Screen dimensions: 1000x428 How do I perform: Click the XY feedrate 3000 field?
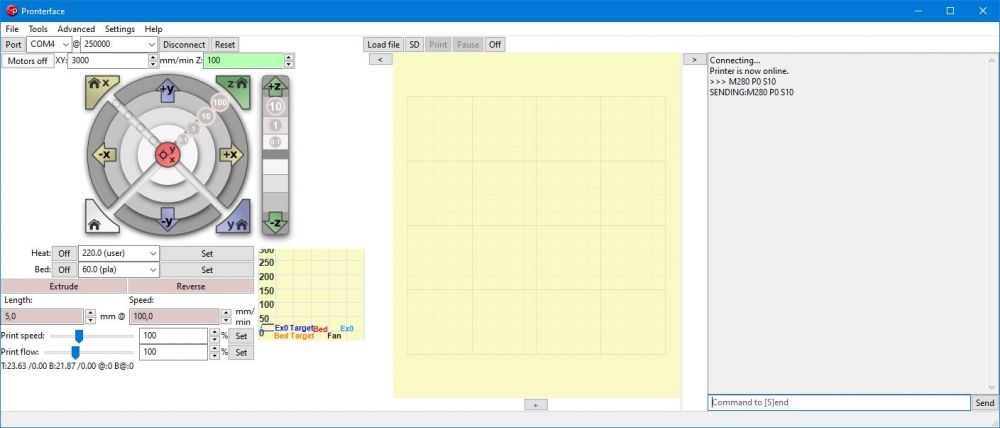tap(108, 61)
